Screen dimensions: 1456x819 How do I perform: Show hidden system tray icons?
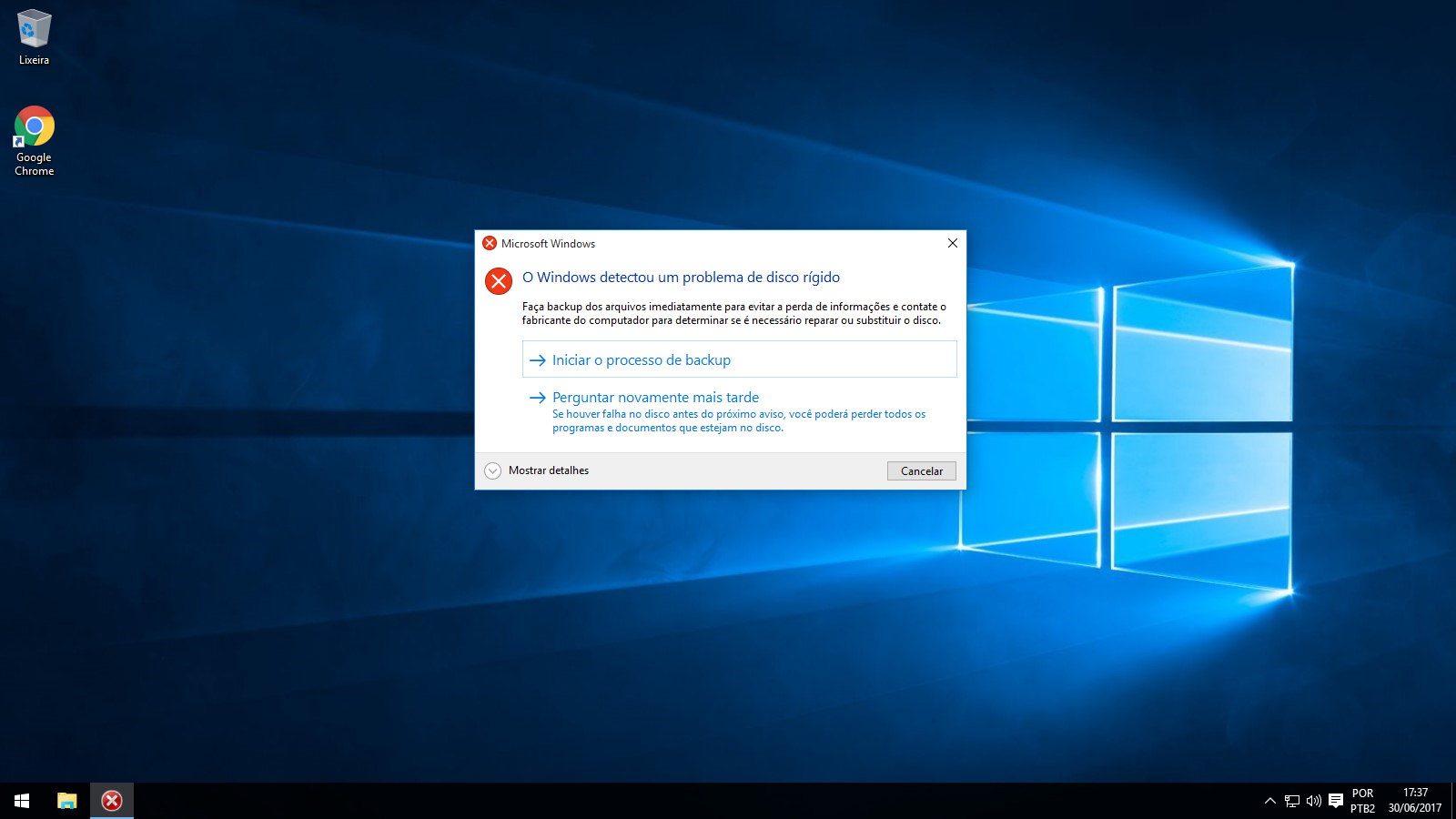pos(1269,801)
